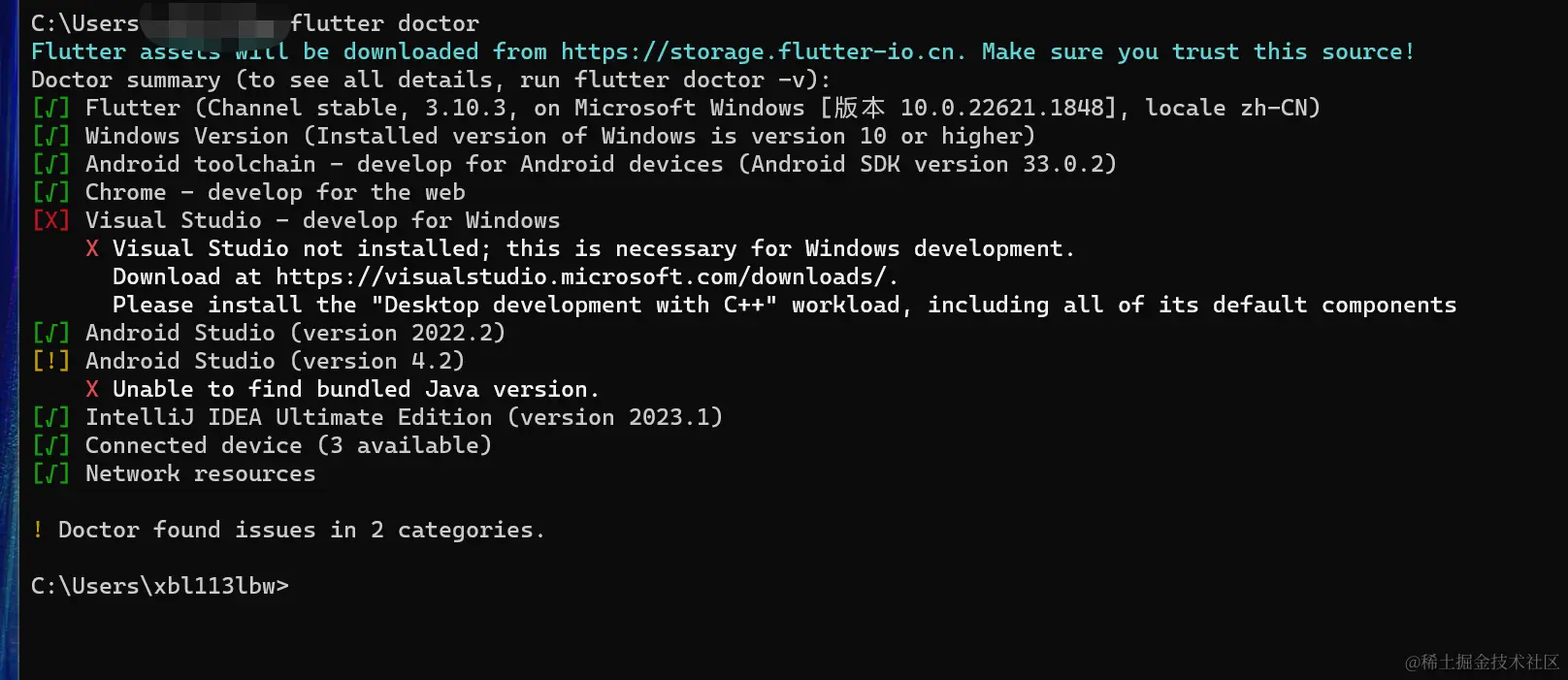The height and width of the screenshot is (680, 1568).
Task: Click the red X before 'Unable to find bundled Java'
Action: point(92,389)
